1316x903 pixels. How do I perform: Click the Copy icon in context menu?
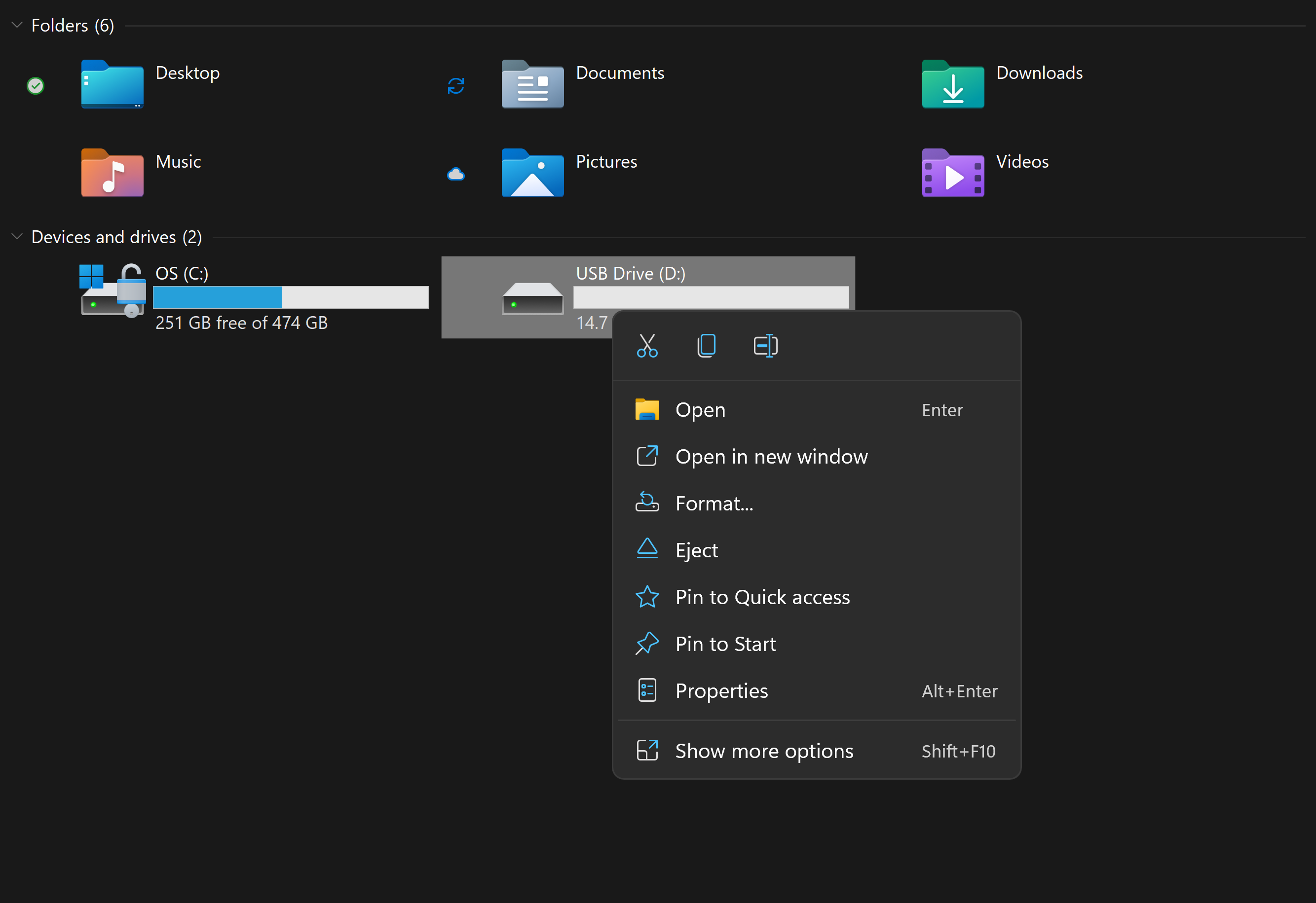[x=707, y=345]
